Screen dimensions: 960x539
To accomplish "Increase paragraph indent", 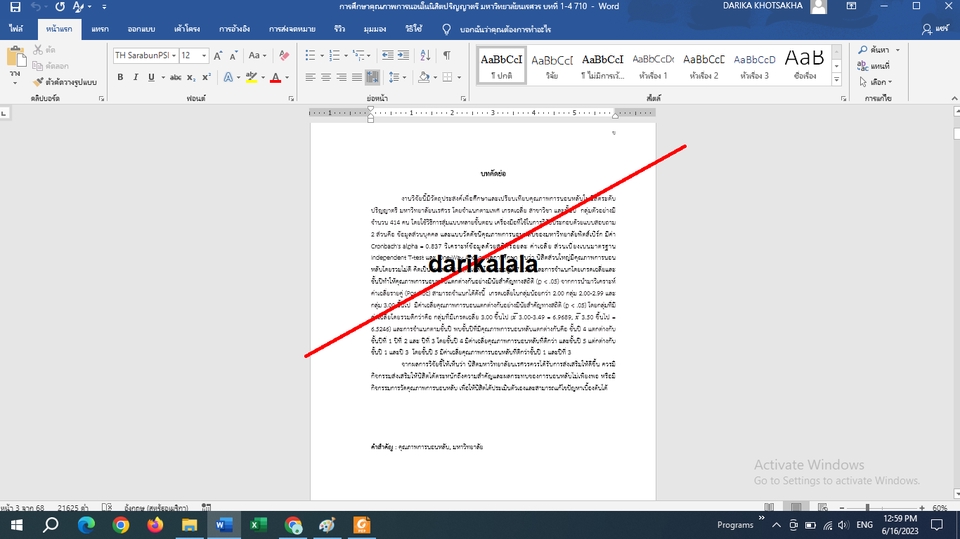I will (x=403, y=56).
